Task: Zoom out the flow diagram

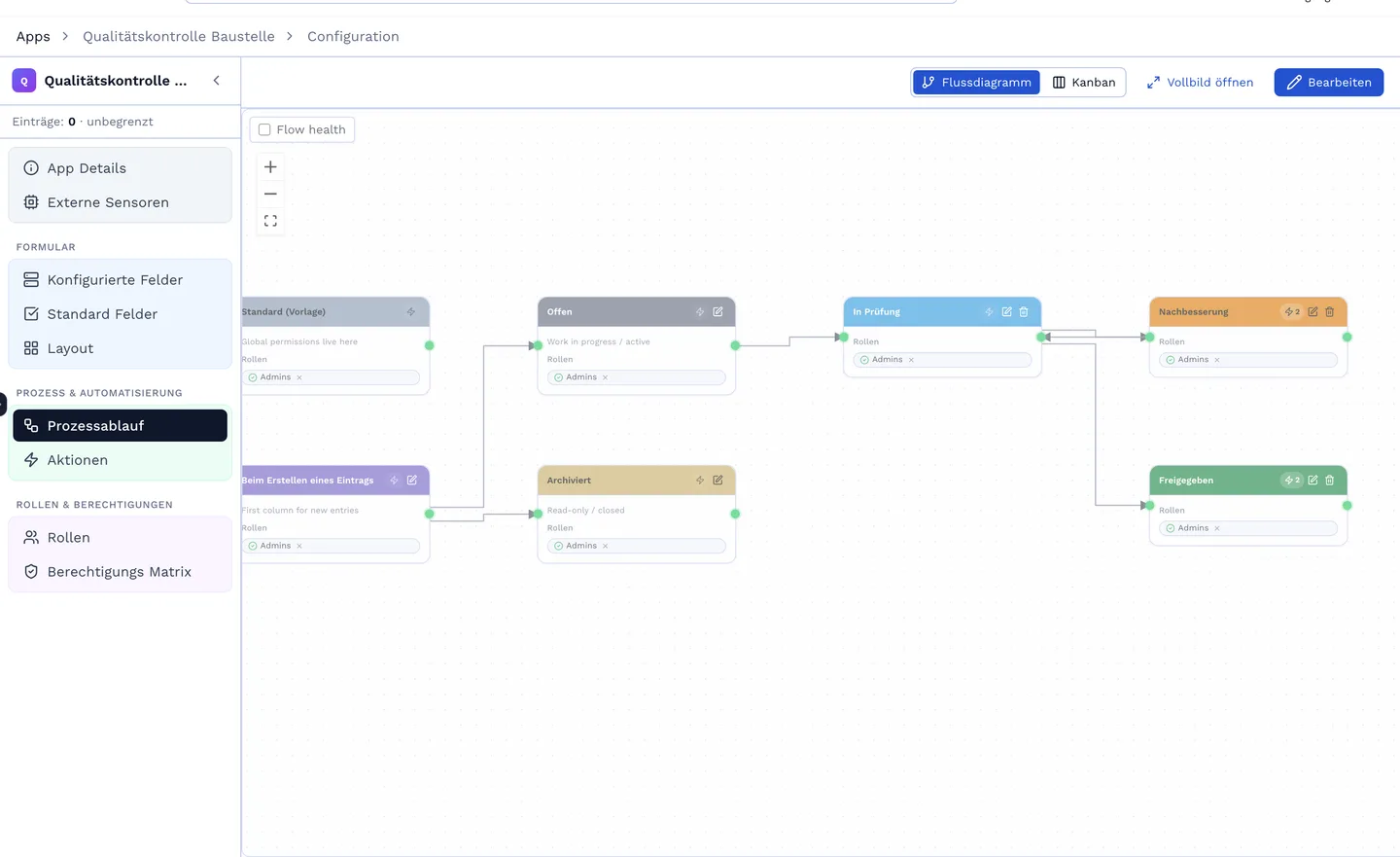Action: click(x=270, y=194)
